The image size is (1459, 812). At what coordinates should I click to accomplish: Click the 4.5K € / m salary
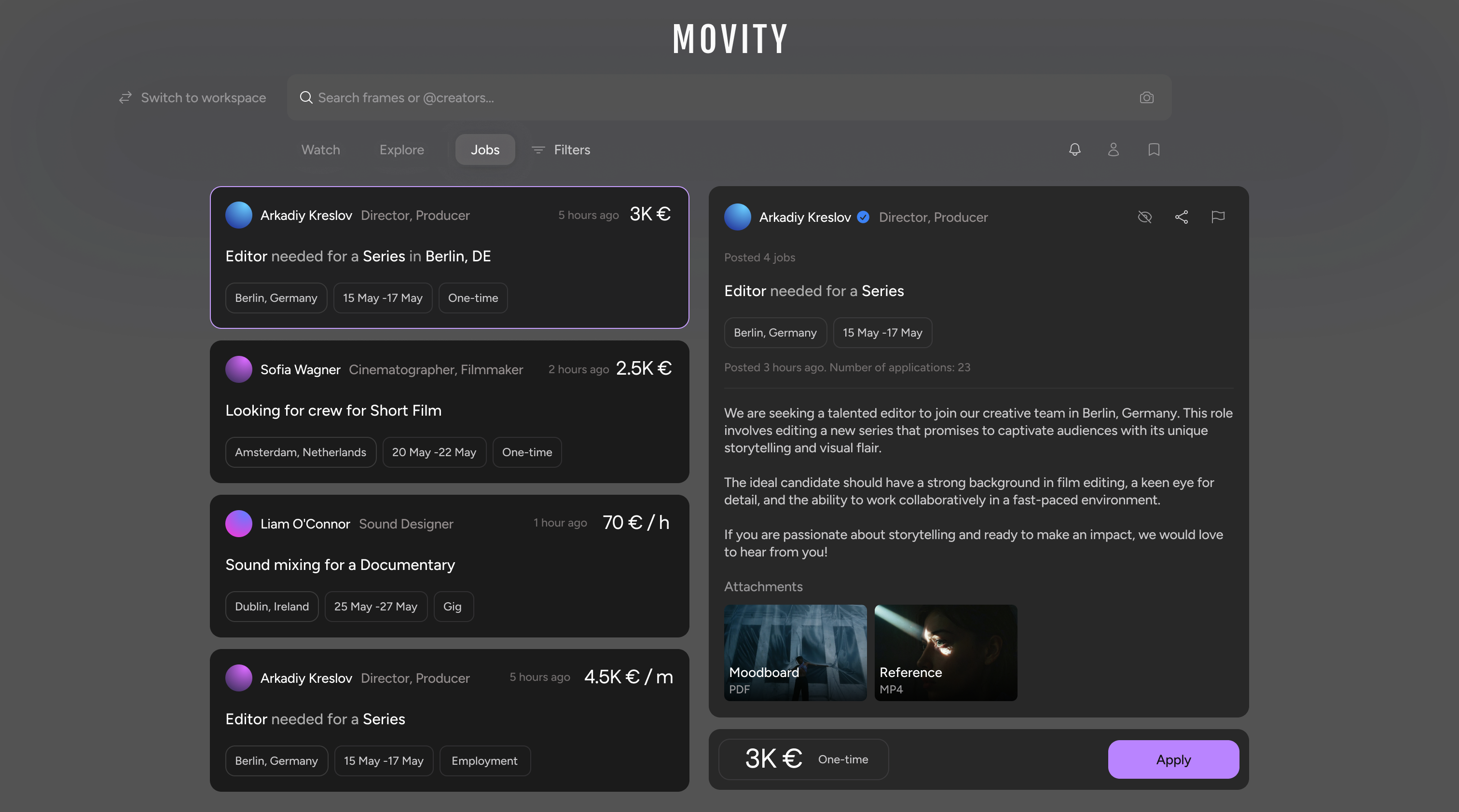(629, 677)
